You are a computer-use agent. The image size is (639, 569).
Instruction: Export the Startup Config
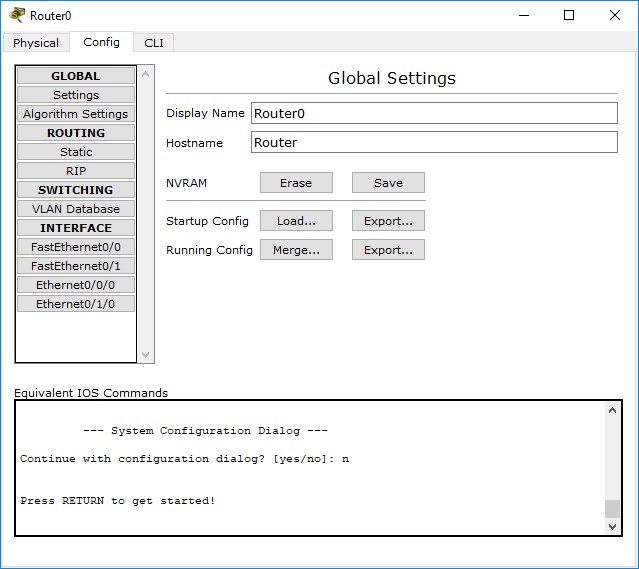388,221
